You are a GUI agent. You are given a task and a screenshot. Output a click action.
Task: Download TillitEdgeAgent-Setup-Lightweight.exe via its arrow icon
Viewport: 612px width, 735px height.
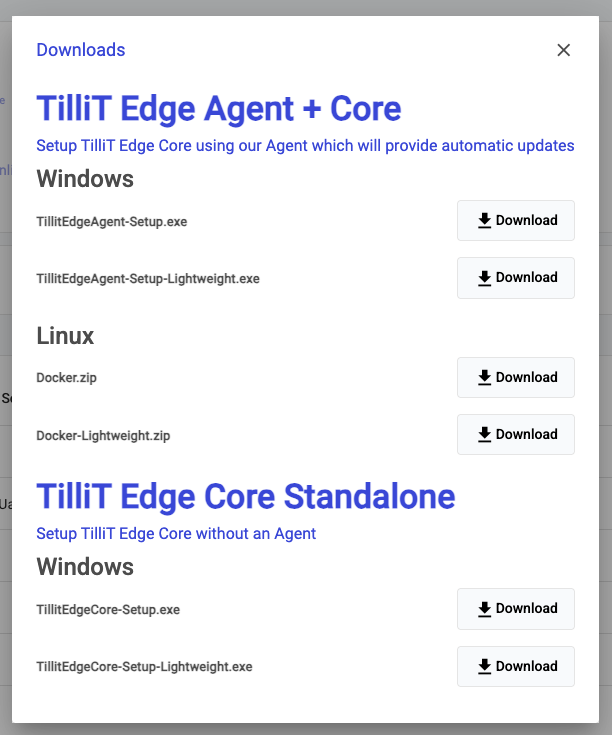tap(484, 278)
